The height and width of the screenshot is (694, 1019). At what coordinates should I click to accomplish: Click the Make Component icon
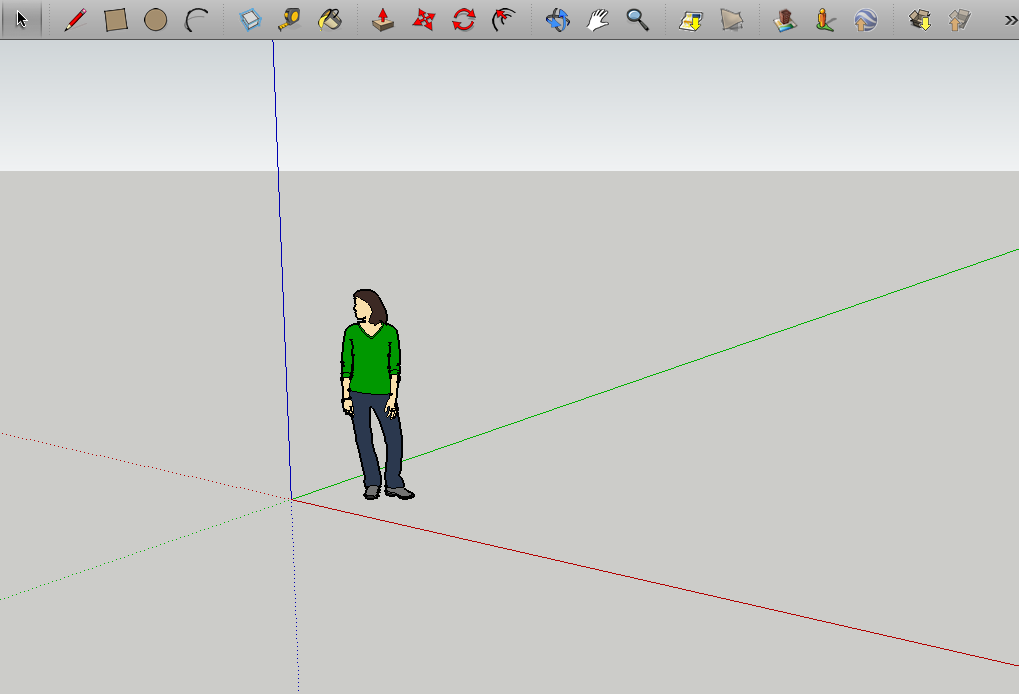point(250,19)
